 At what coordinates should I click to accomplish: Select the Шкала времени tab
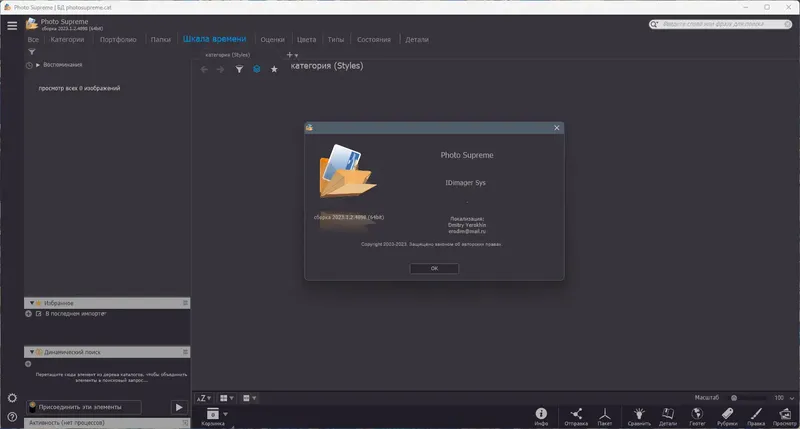pos(214,39)
